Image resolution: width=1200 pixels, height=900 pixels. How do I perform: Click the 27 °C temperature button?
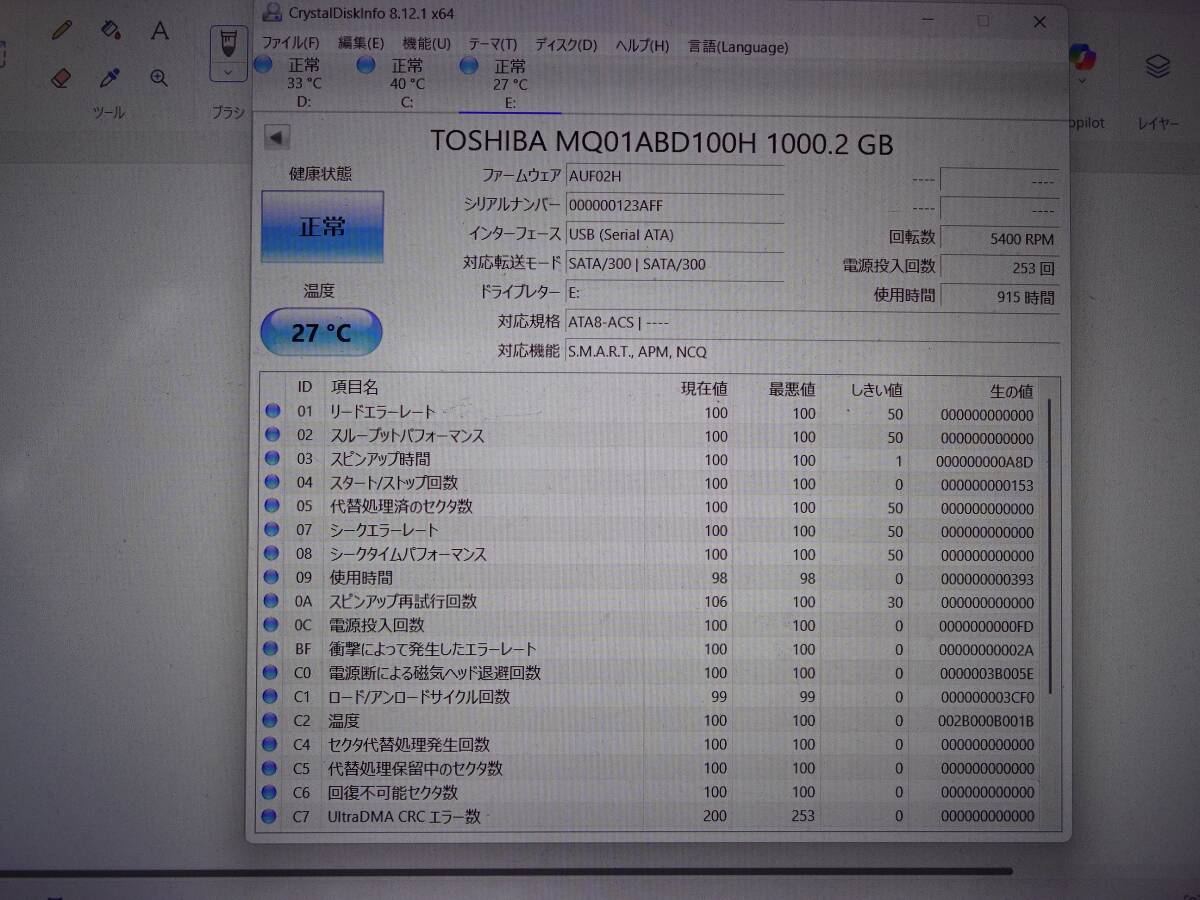point(321,333)
